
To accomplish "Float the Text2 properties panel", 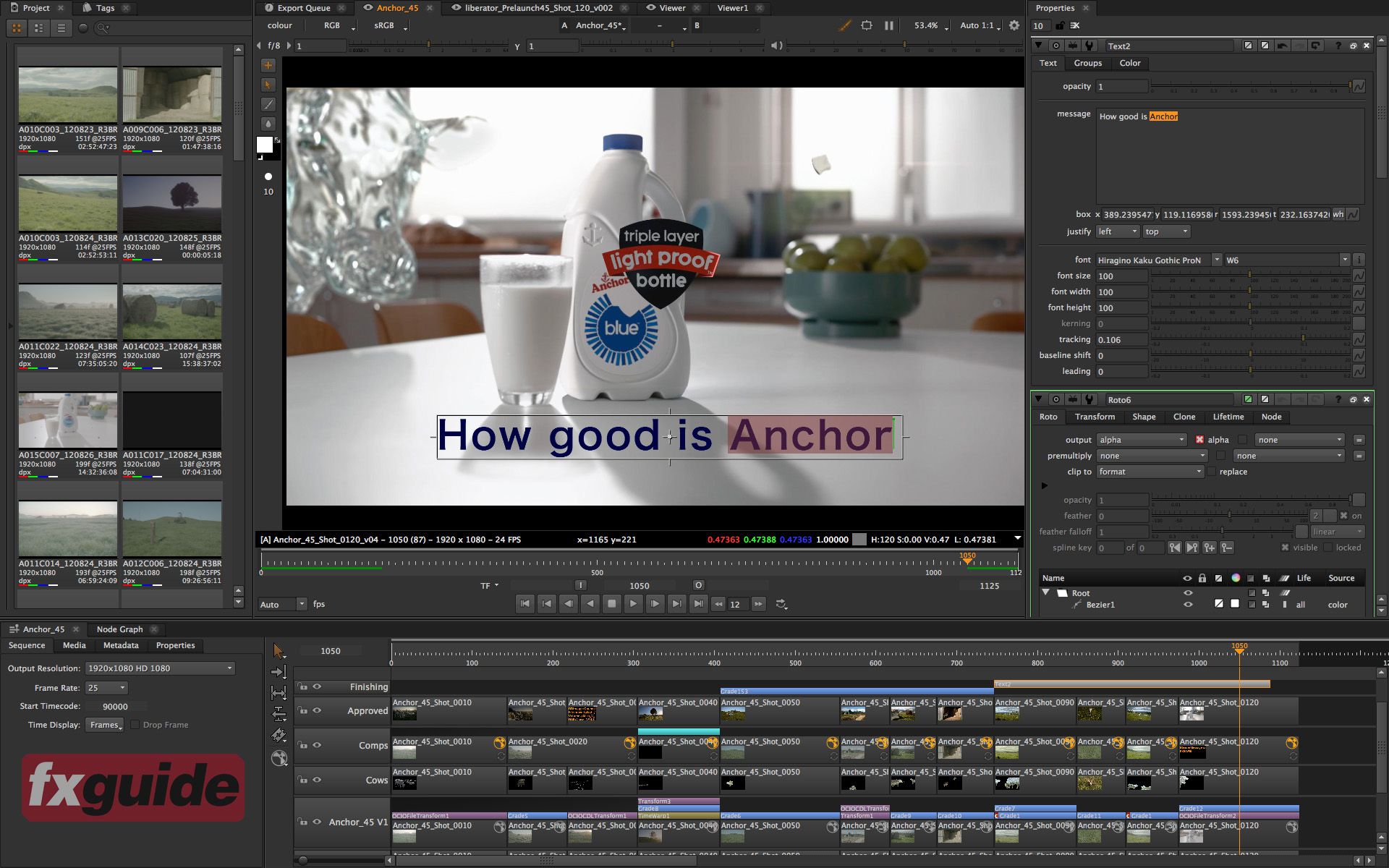I will (x=1353, y=46).
